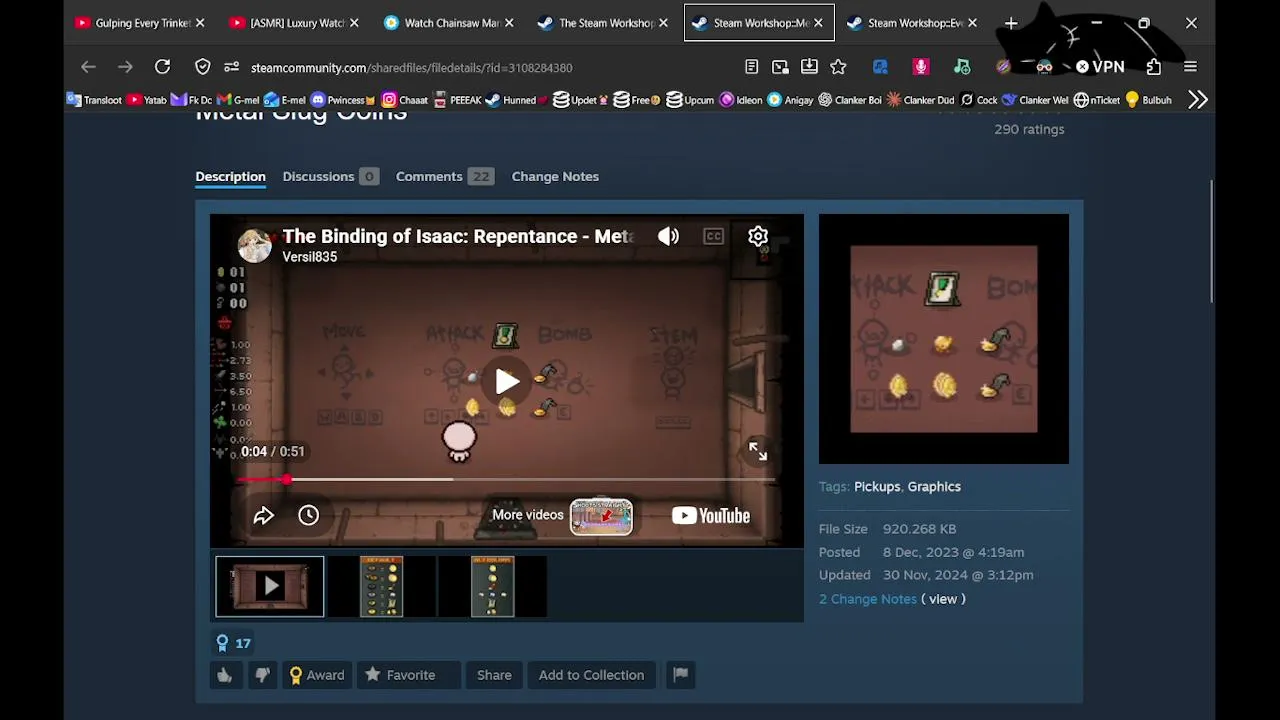The image size is (1280, 720).
Task: Open the extensions puzzle-piece menu
Action: [x=1154, y=67]
